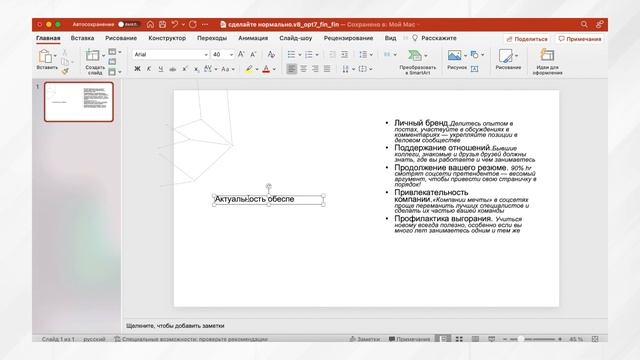
Task: Click the Рисунок (Picture) icon
Action: point(454,55)
